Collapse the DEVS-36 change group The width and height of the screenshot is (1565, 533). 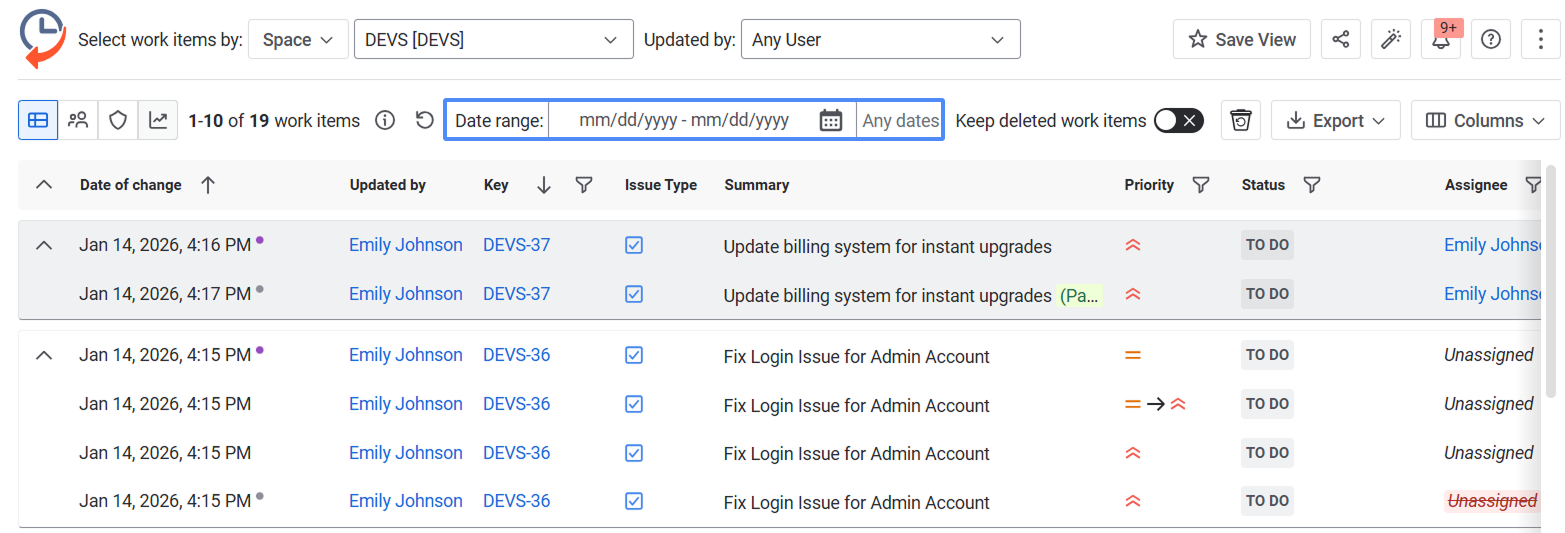(43, 355)
